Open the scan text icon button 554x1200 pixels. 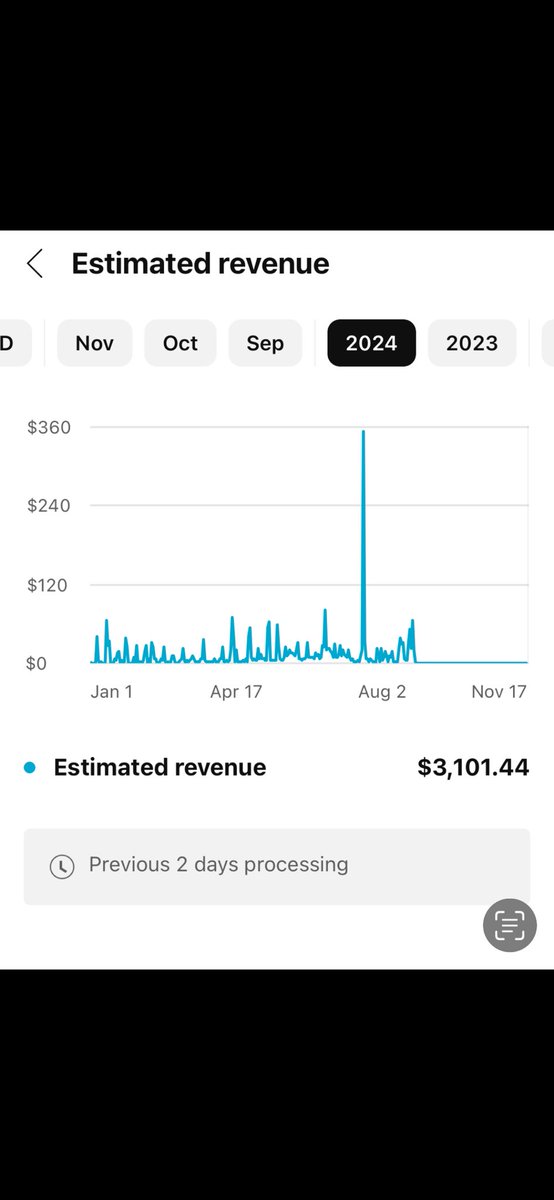[510, 925]
